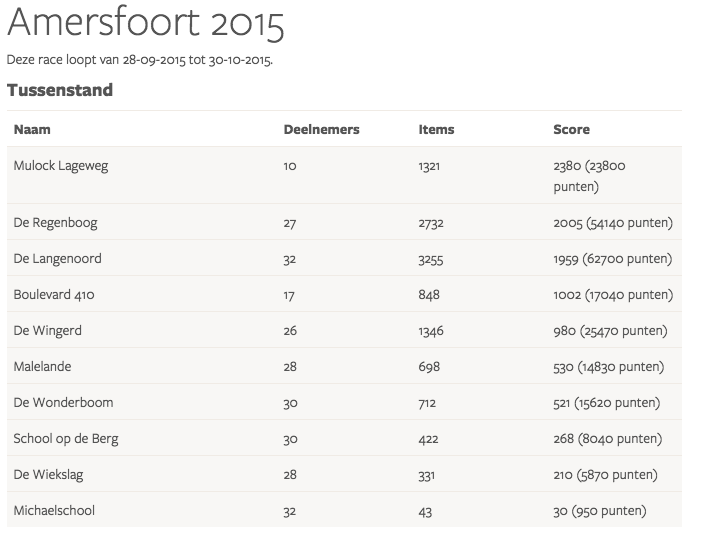This screenshot has width=707, height=540.
Task: Select De Wingerd in the standings
Action: [48, 331]
